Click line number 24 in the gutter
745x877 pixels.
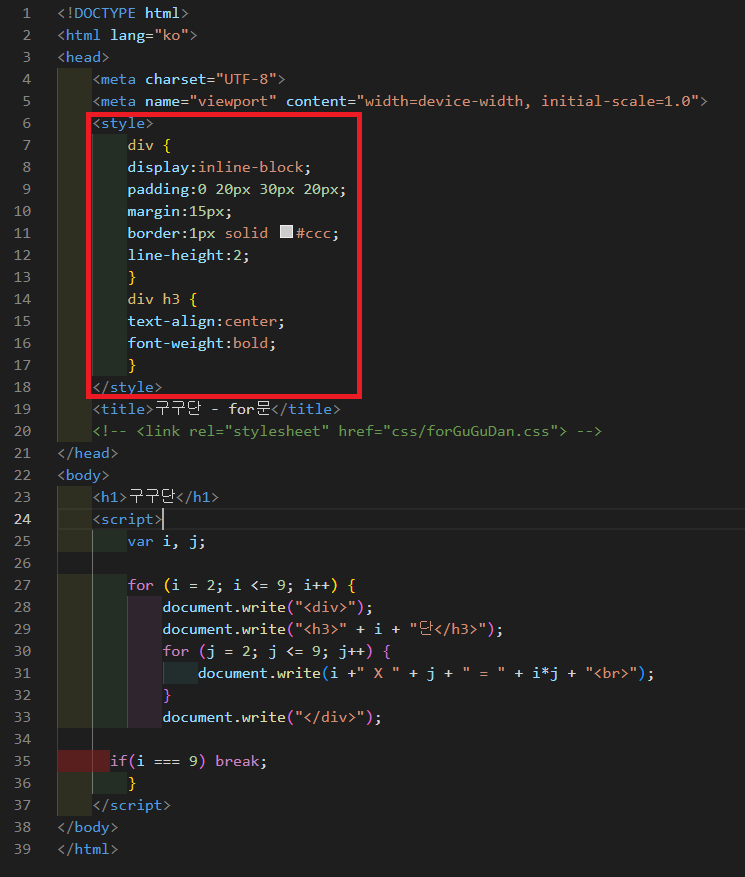click(x=22, y=519)
